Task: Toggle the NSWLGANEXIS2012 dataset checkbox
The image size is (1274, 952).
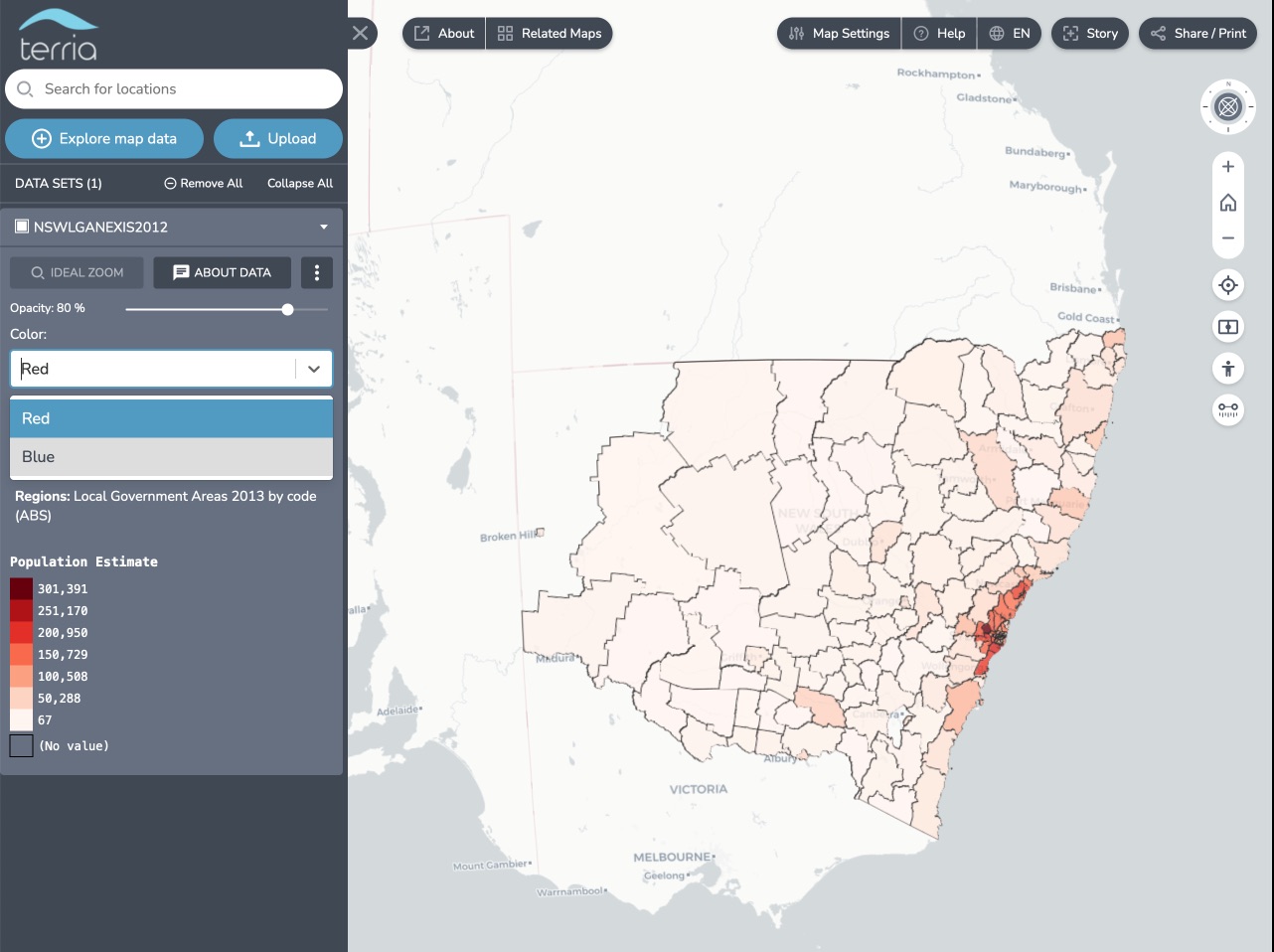Action: pyautogui.click(x=22, y=227)
